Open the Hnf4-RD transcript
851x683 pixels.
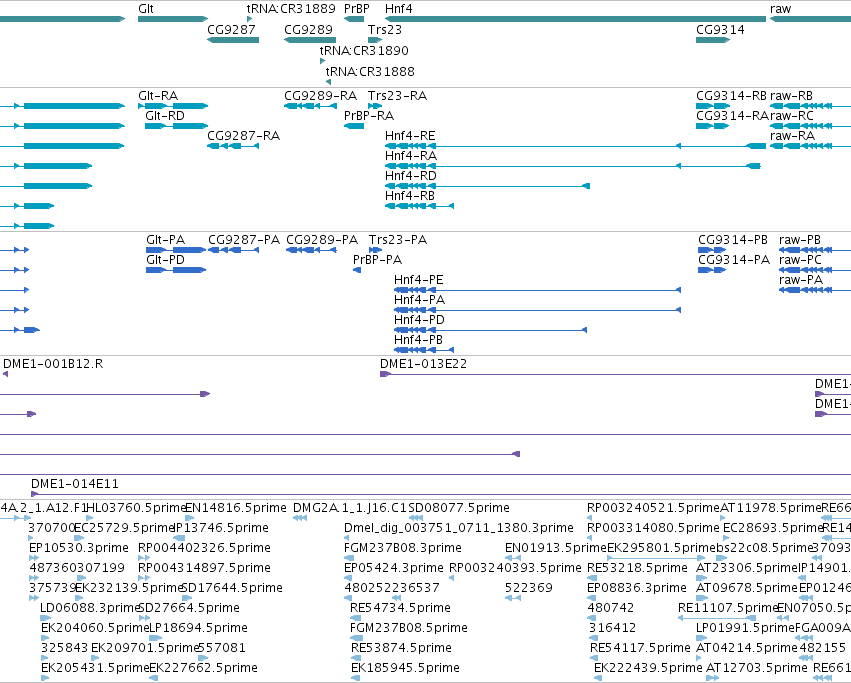(x=487, y=186)
